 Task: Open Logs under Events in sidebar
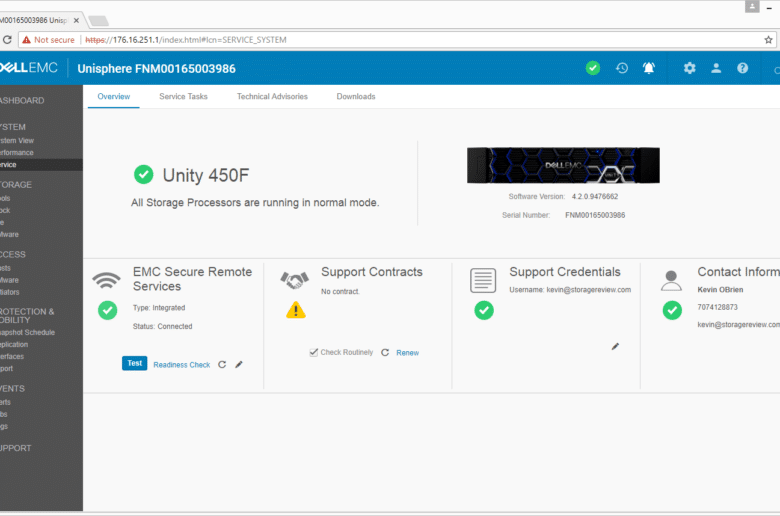coord(4,426)
